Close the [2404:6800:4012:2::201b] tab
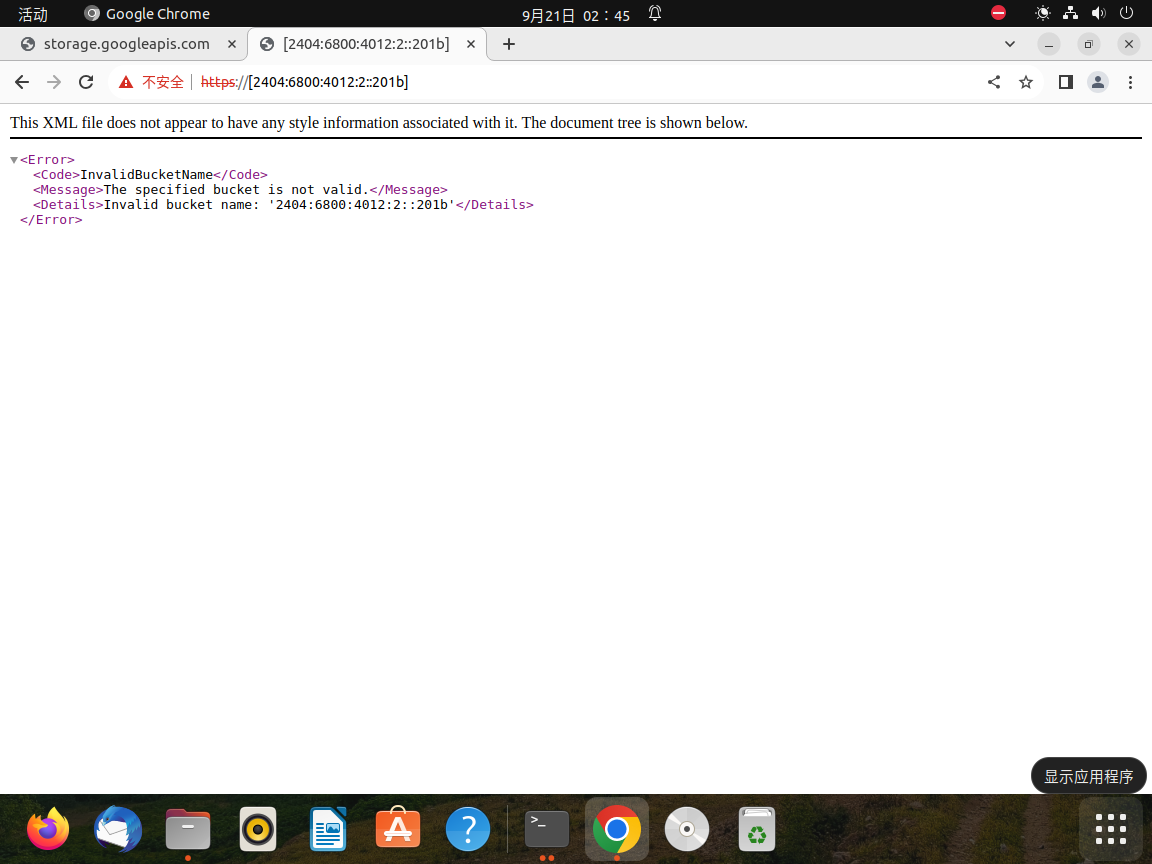Viewport: 1152px width, 864px height. pyautogui.click(x=471, y=44)
